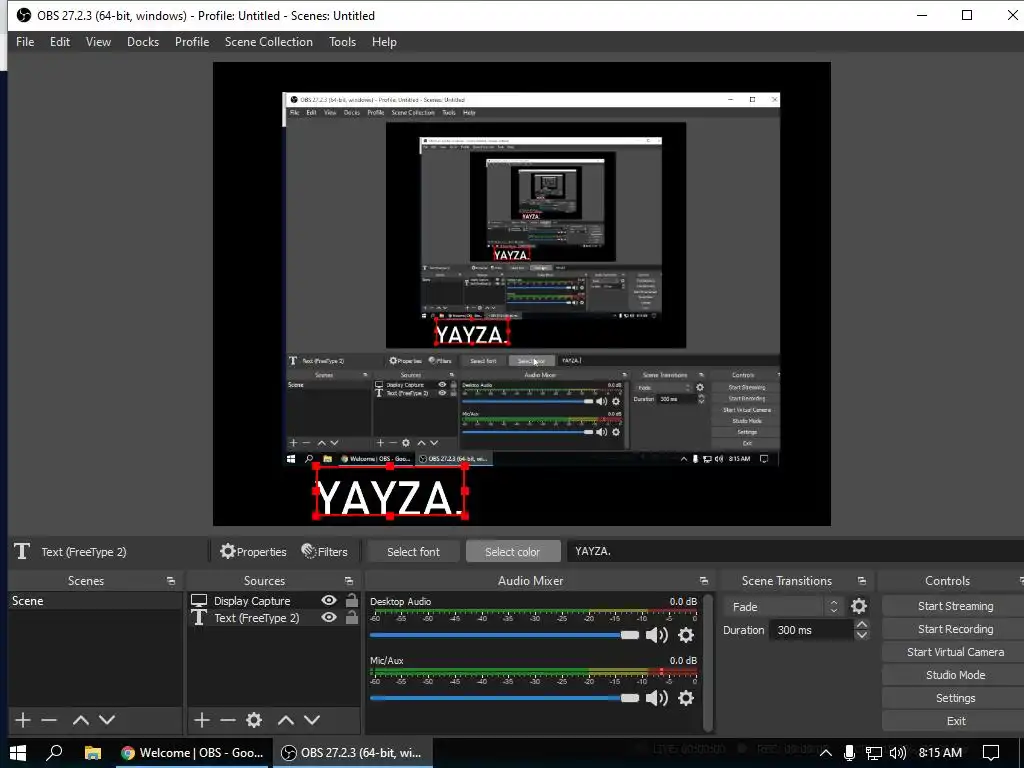This screenshot has width=1024, height=768.
Task: Select the Scene item in Scenes list
Action: [95, 601]
